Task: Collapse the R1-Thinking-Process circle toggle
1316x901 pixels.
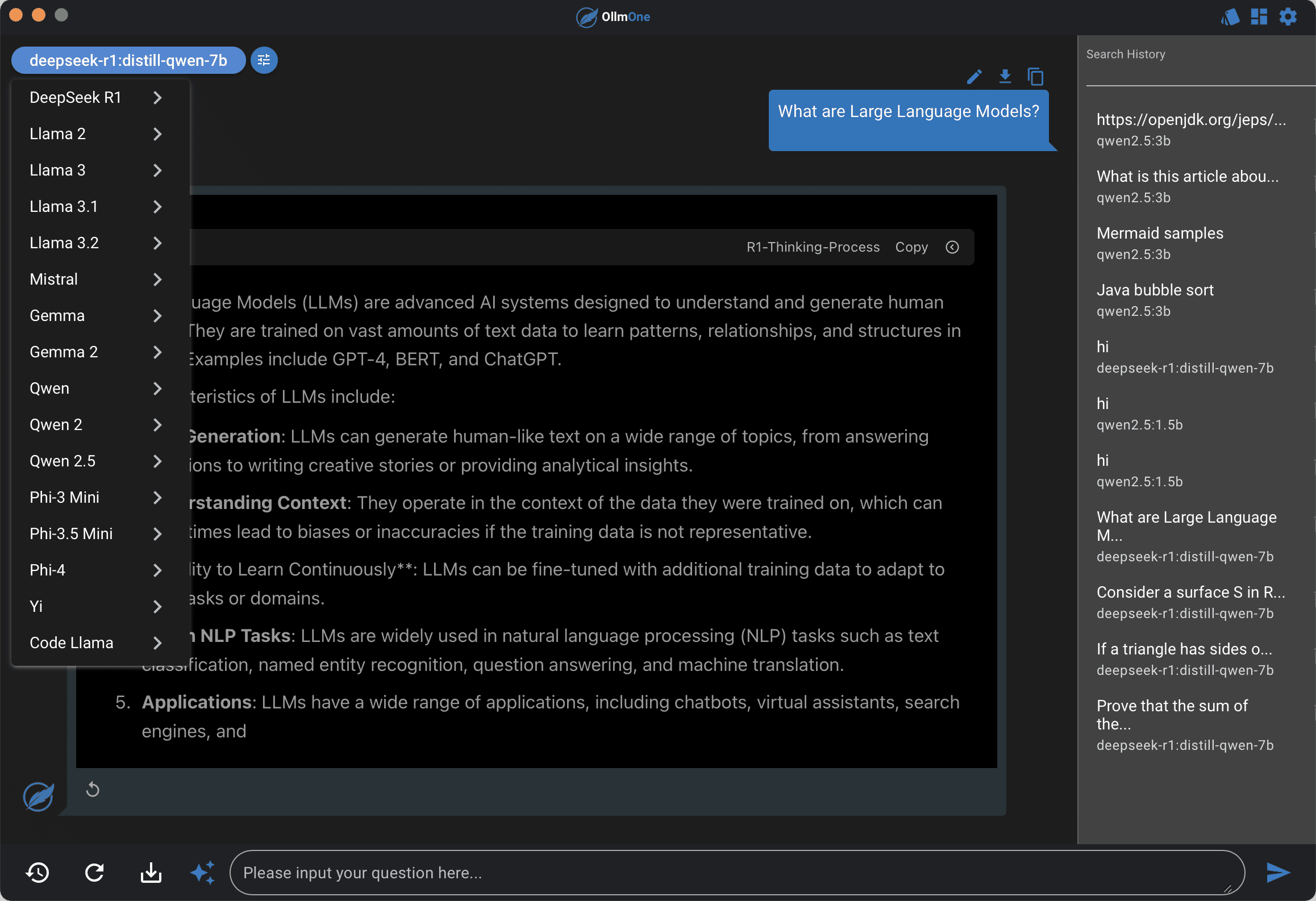Action: tap(952, 247)
